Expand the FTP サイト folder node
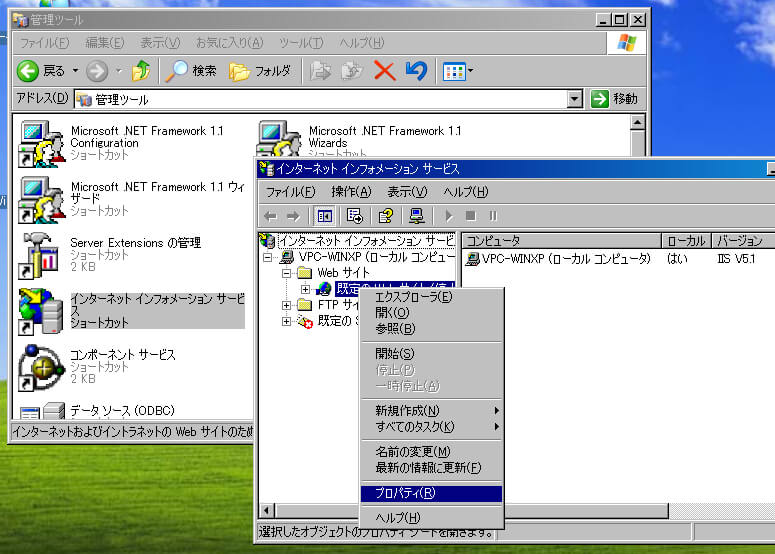The width and height of the screenshot is (775, 554). 287,305
